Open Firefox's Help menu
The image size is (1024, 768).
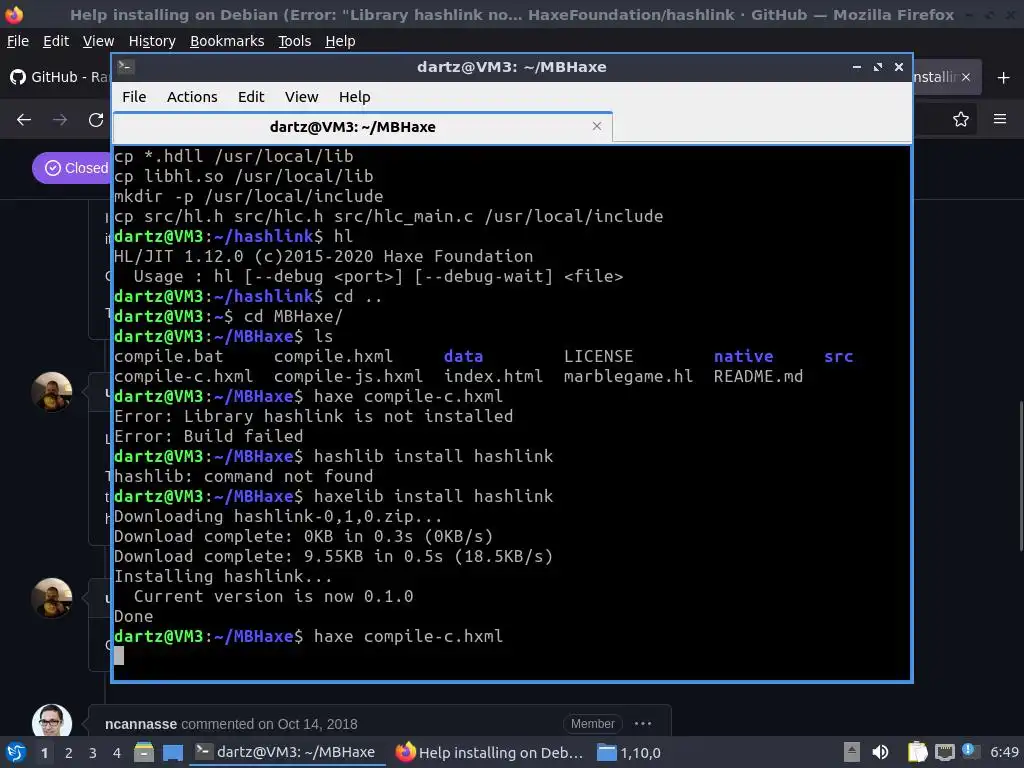point(340,41)
